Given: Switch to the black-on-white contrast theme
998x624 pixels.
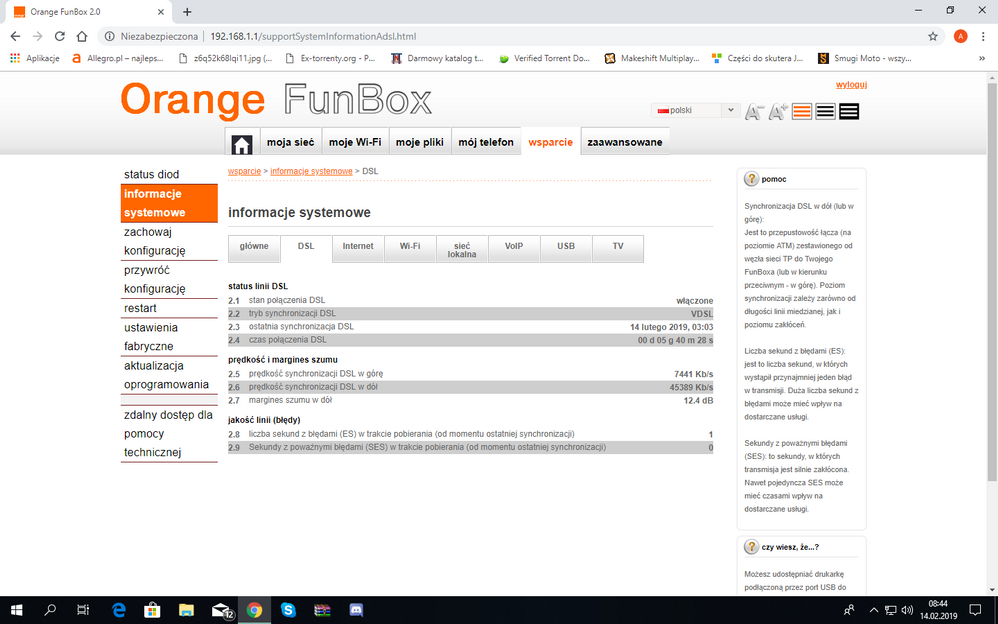Looking at the screenshot, I should (825, 111).
